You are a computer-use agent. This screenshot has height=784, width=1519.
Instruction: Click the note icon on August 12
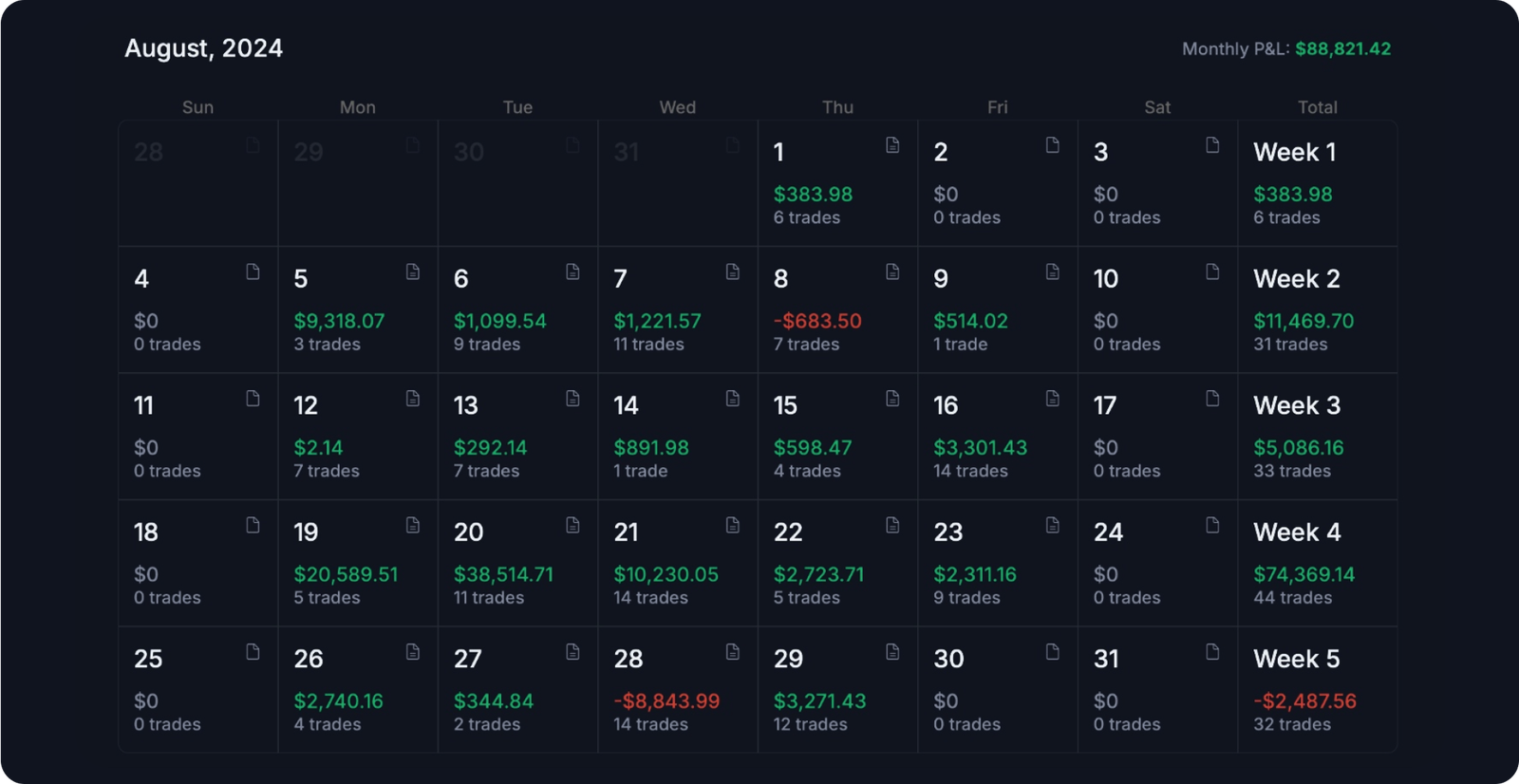[x=413, y=399]
